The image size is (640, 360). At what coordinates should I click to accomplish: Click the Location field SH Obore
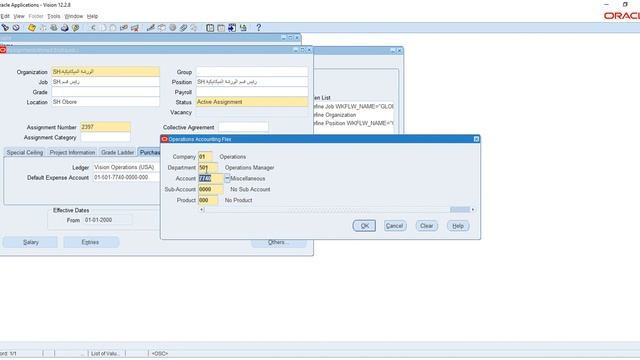pos(105,102)
